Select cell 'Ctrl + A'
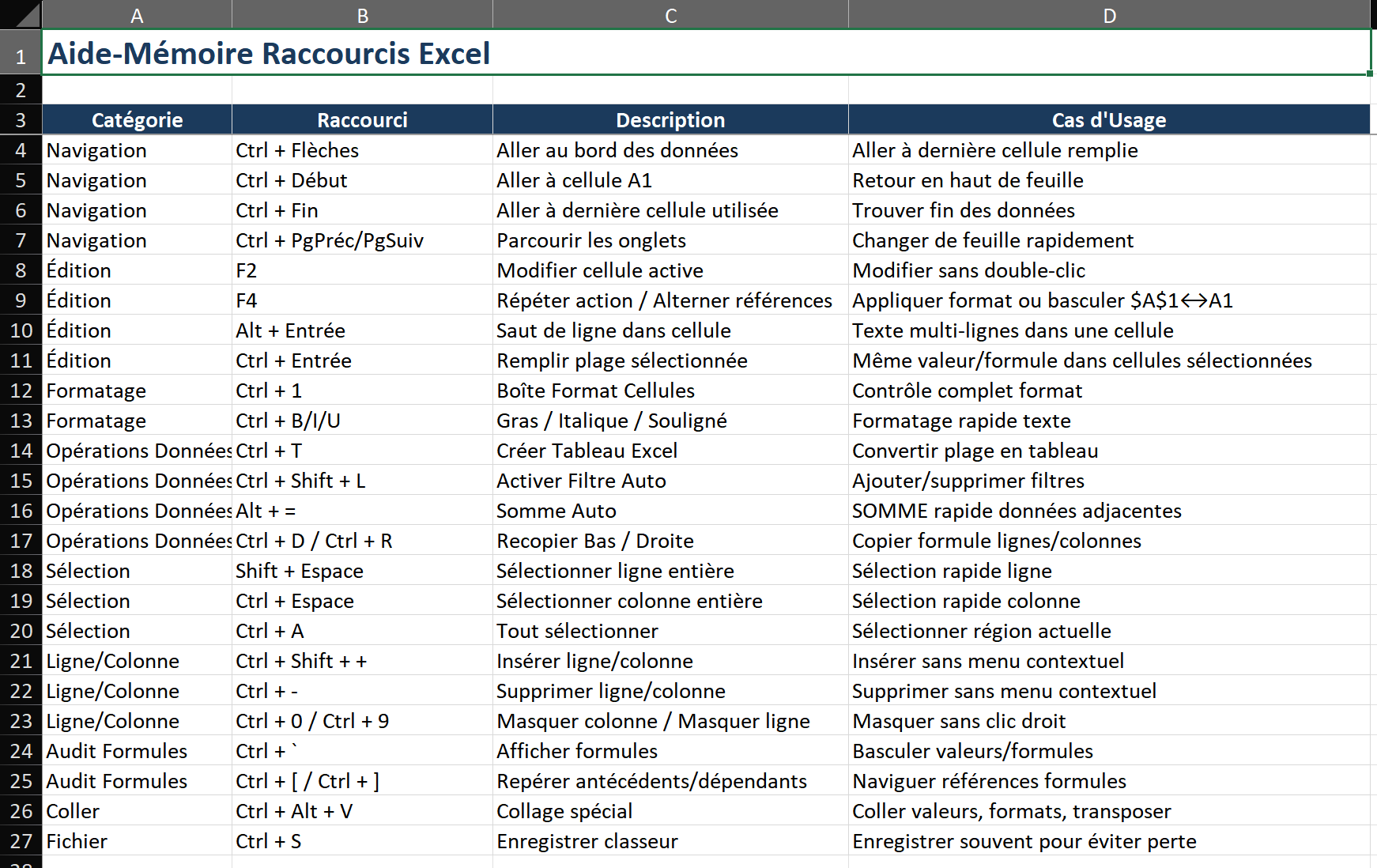 point(362,631)
